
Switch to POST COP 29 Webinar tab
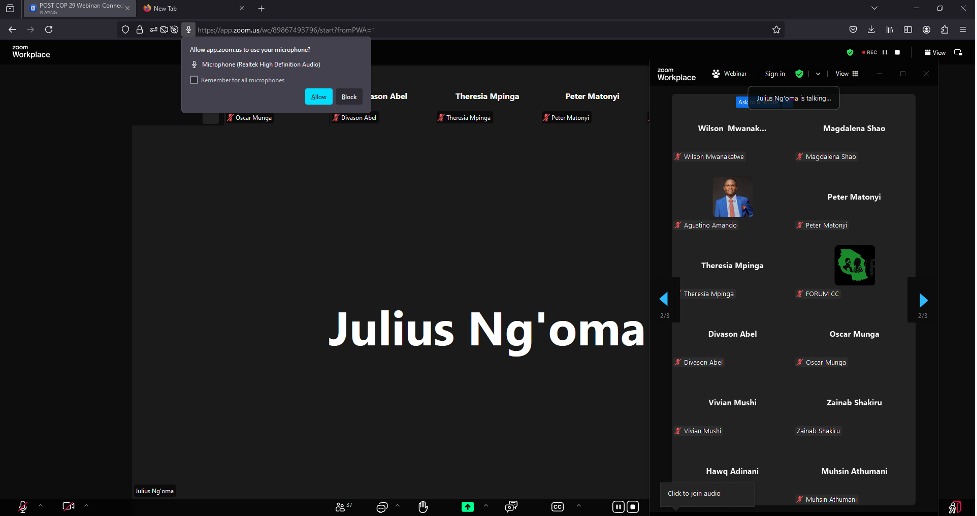(x=79, y=8)
